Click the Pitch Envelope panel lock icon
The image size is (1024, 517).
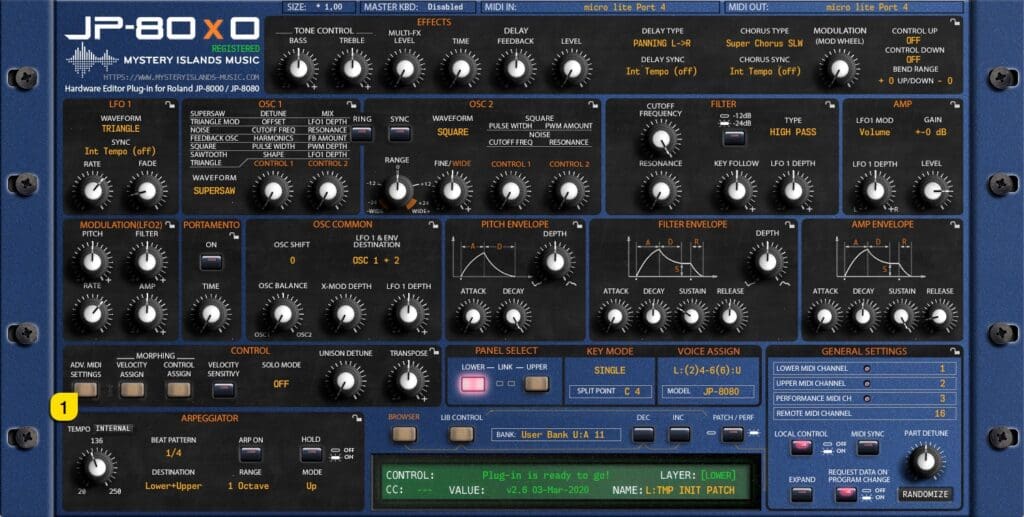pos(577,225)
